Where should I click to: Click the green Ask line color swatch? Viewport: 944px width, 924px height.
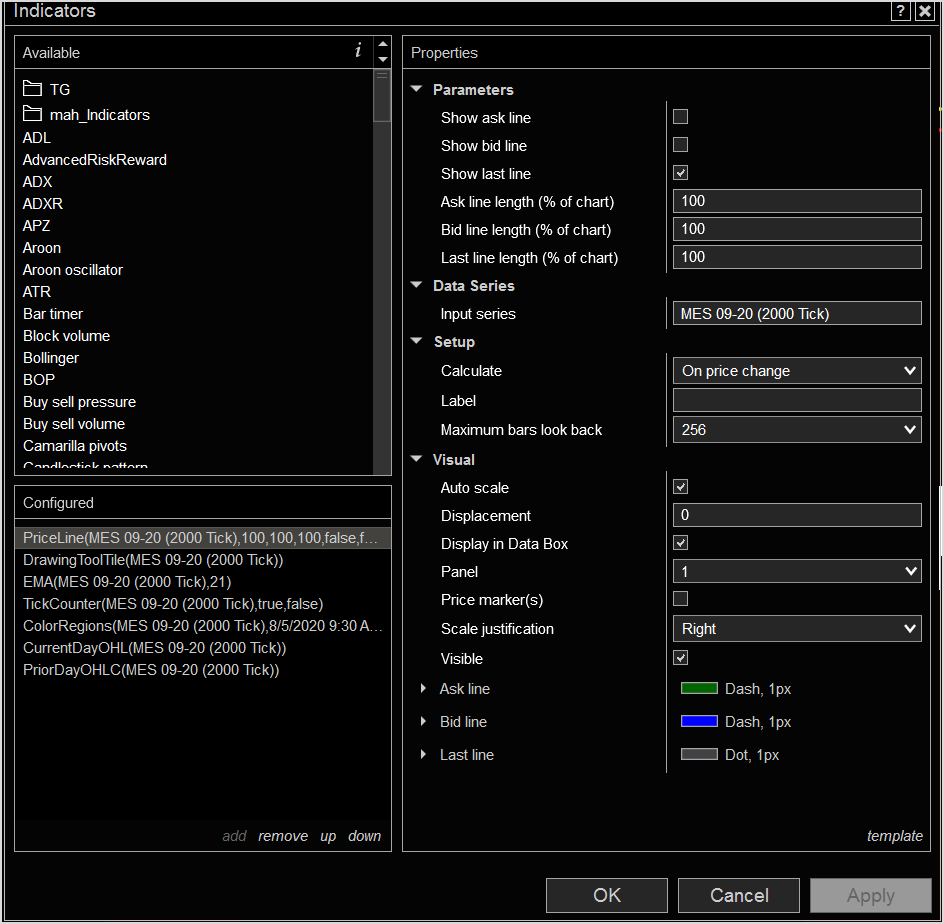pyautogui.click(x=699, y=689)
